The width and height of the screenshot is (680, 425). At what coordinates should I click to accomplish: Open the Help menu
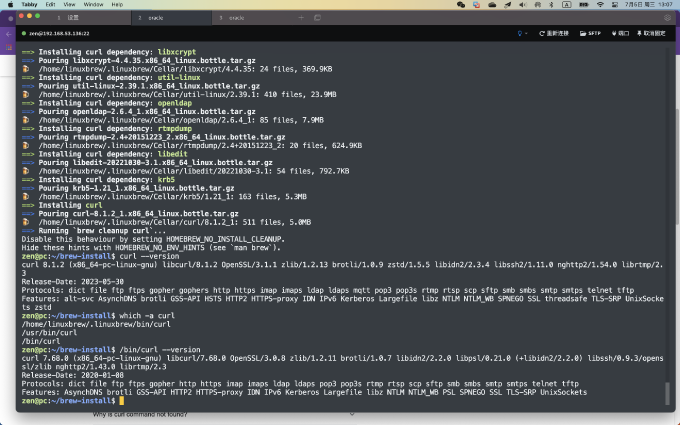point(117,4)
